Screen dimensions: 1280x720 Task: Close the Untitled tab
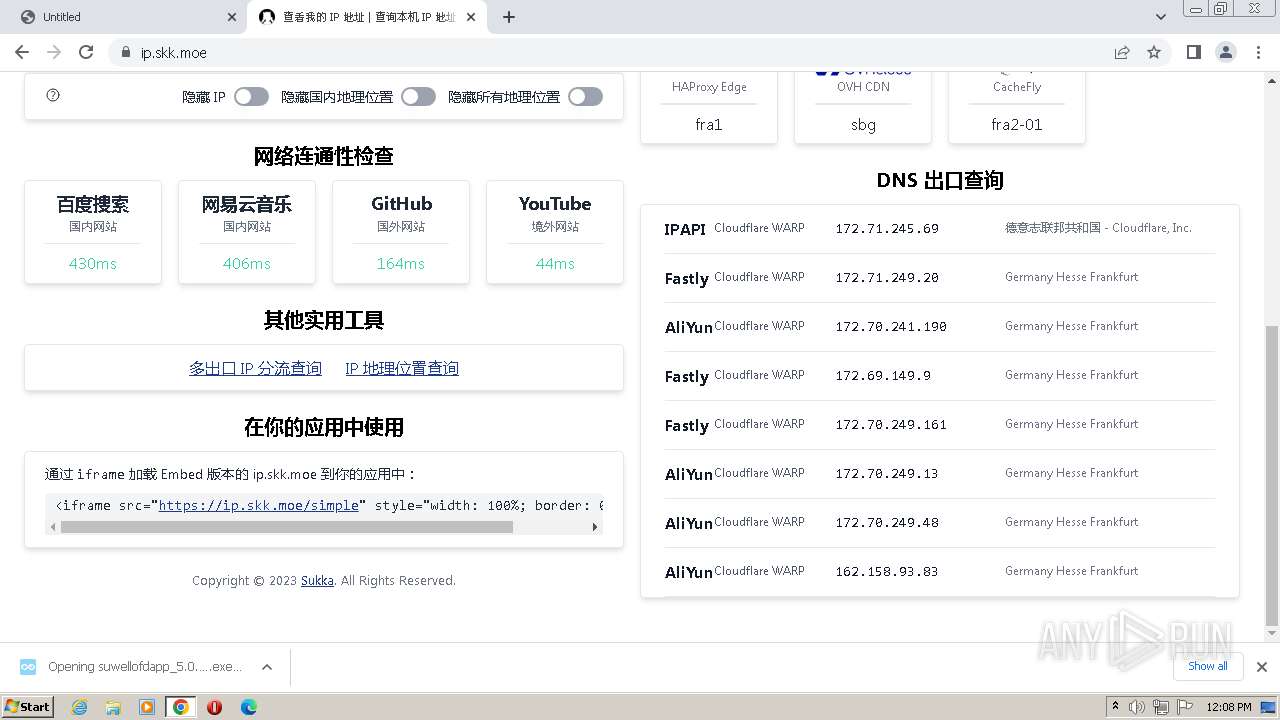(232, 17)
